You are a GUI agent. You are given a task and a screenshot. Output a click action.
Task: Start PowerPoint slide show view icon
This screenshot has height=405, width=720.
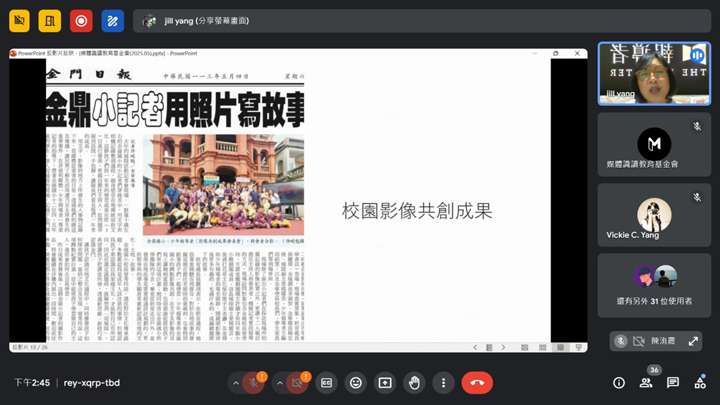click(579, 348)
